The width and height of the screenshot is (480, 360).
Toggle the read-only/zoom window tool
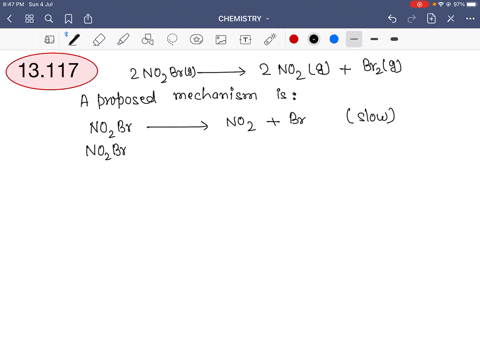click(49, 40)
